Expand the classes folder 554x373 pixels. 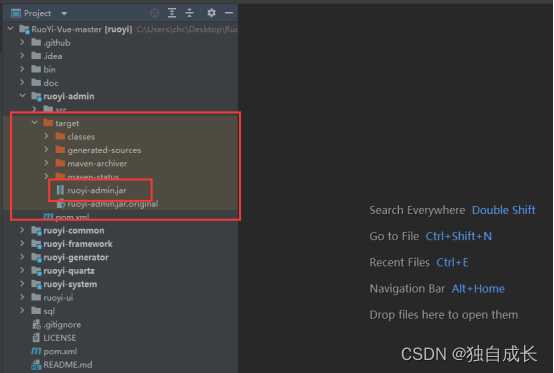click(x=46, y=136)
